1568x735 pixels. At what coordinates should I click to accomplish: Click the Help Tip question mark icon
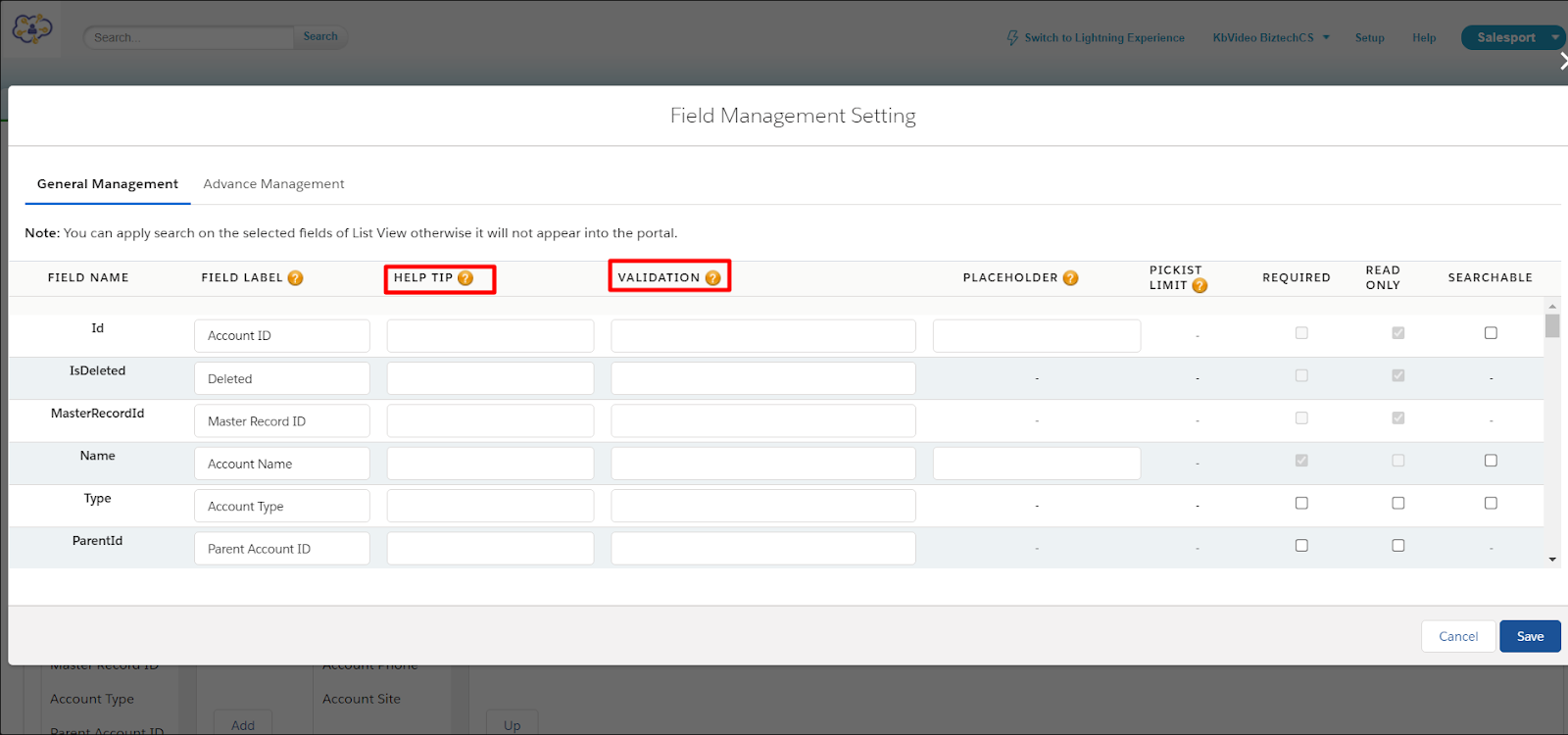point(465,278)
